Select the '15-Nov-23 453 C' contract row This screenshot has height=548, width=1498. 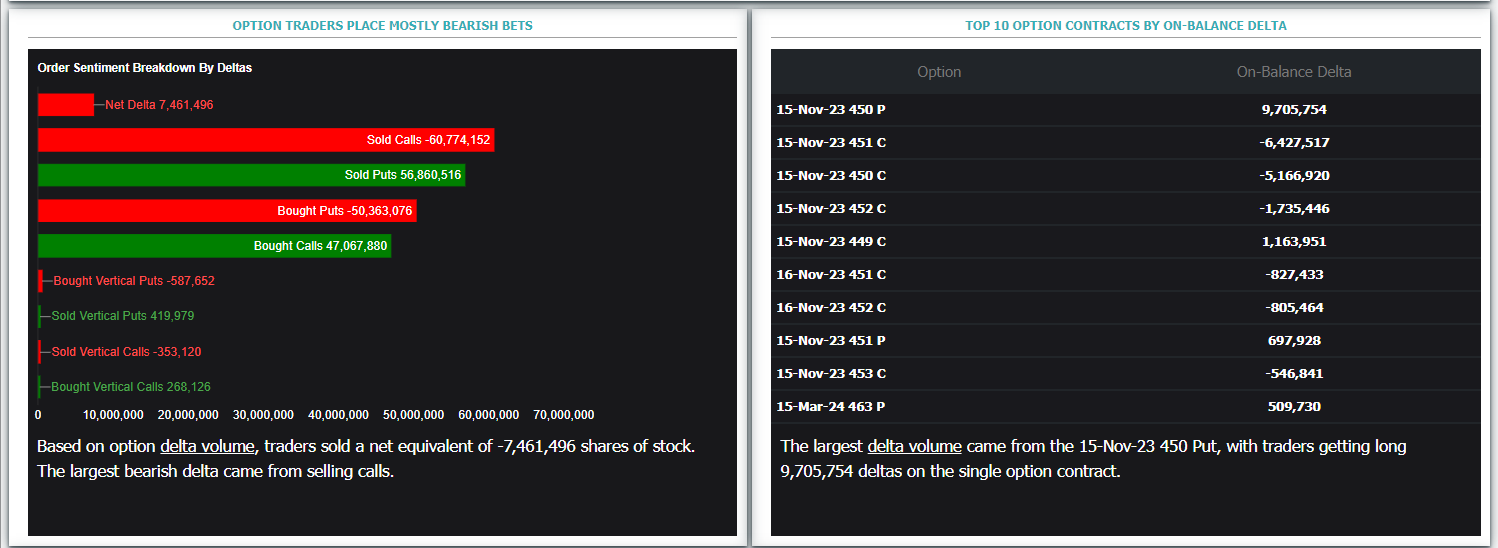point(1126,374)
